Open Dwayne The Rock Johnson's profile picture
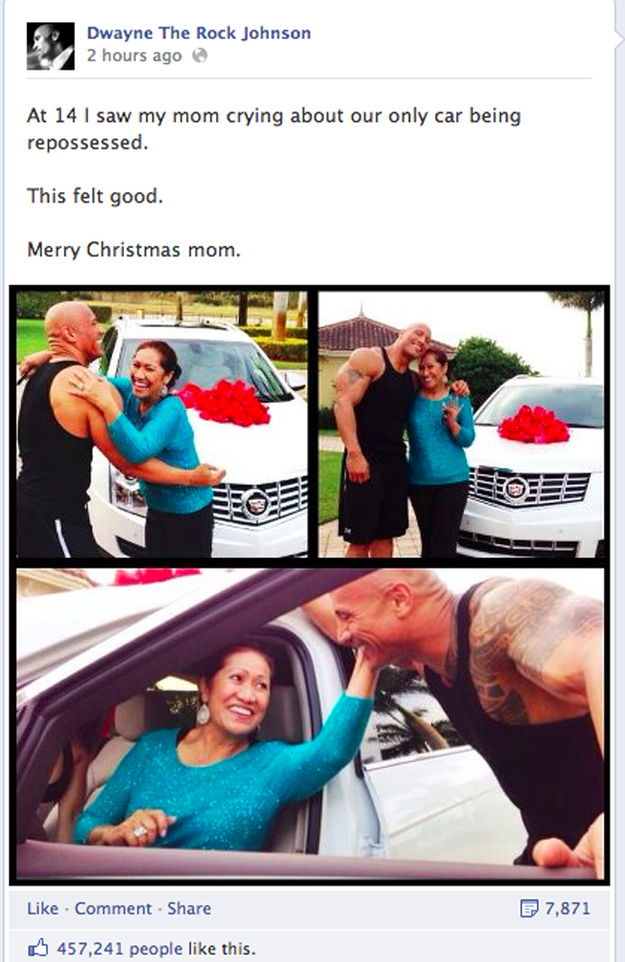This screenshot has width=625, height=962. [x=50, y=46]
